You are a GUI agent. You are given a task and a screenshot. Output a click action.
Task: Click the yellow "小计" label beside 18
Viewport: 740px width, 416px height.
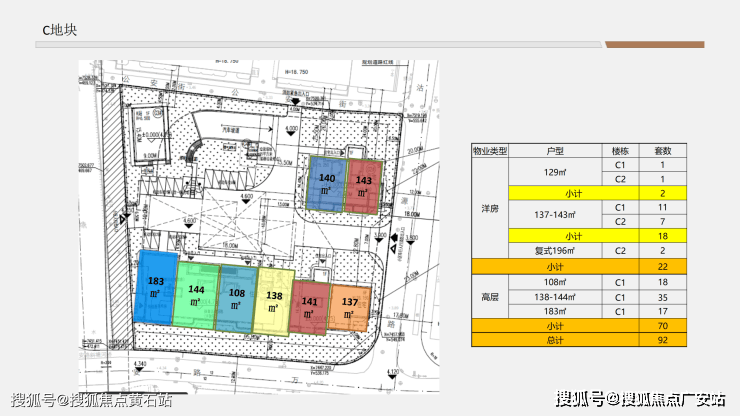click(x=574, y=236)
